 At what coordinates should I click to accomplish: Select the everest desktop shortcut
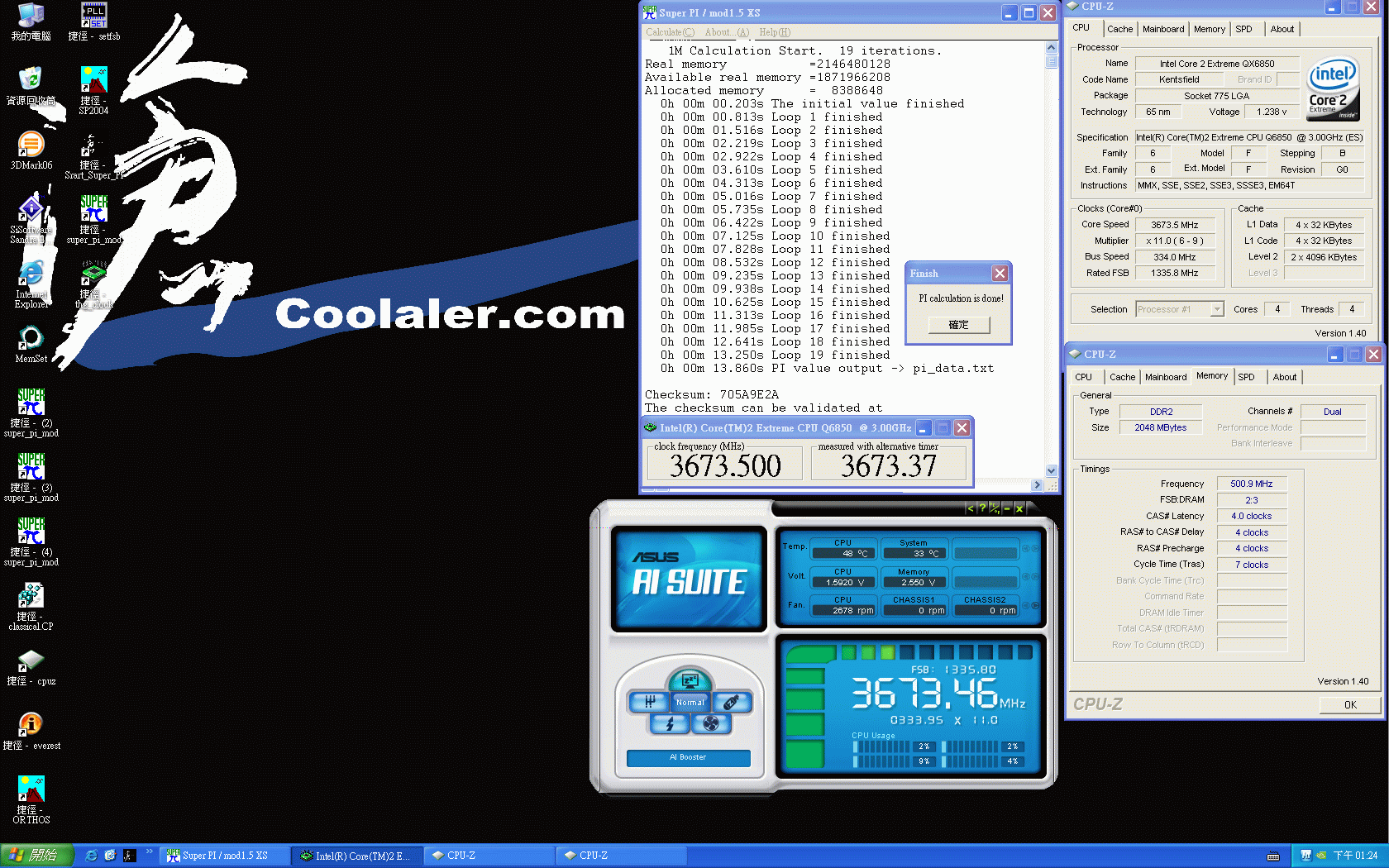pyautogui.click(x=31, y=731)
